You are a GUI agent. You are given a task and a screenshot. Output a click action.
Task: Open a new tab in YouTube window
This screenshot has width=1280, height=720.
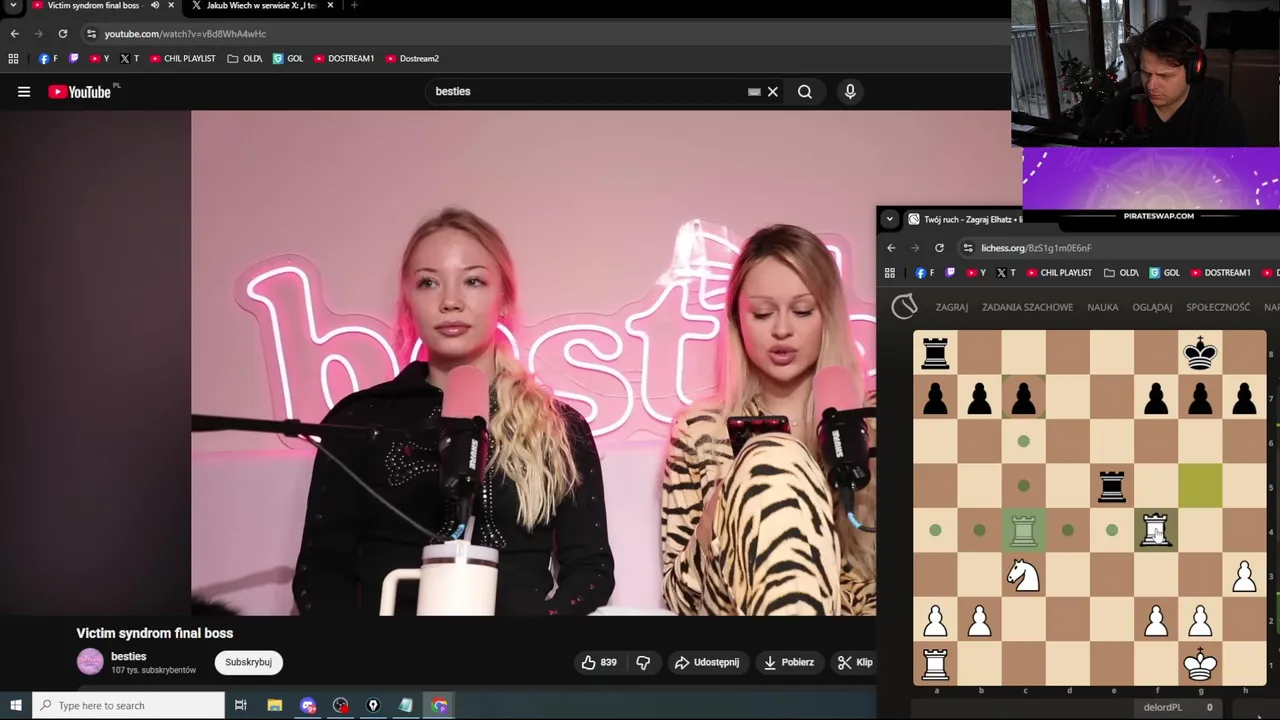pyautogui.click(x=354, y=6)
